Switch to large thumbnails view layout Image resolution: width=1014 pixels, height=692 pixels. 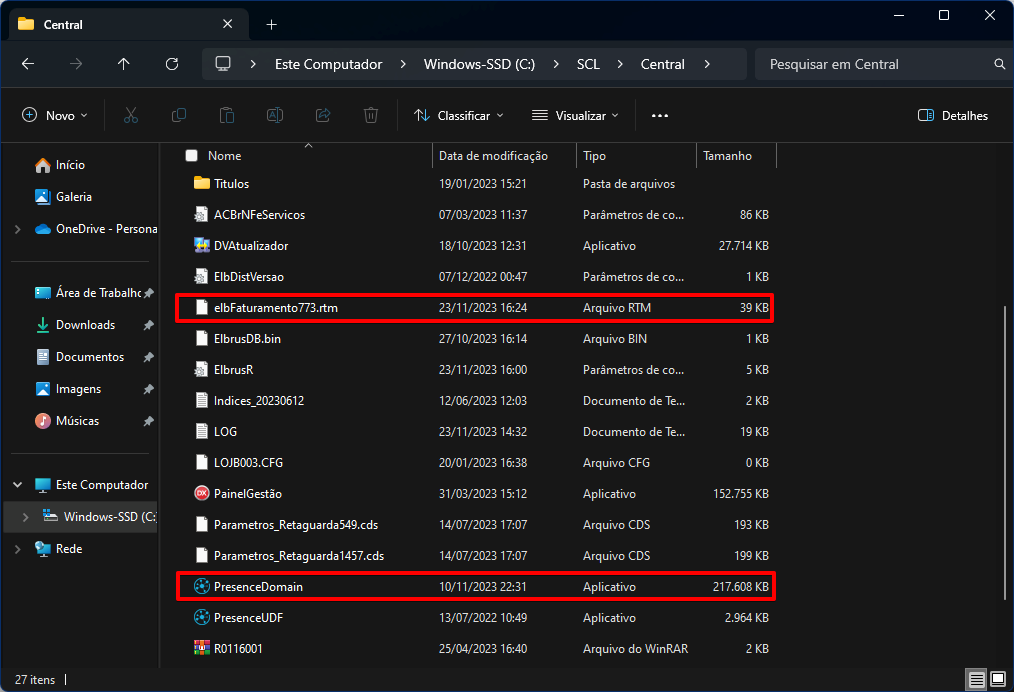pos(998,679)
